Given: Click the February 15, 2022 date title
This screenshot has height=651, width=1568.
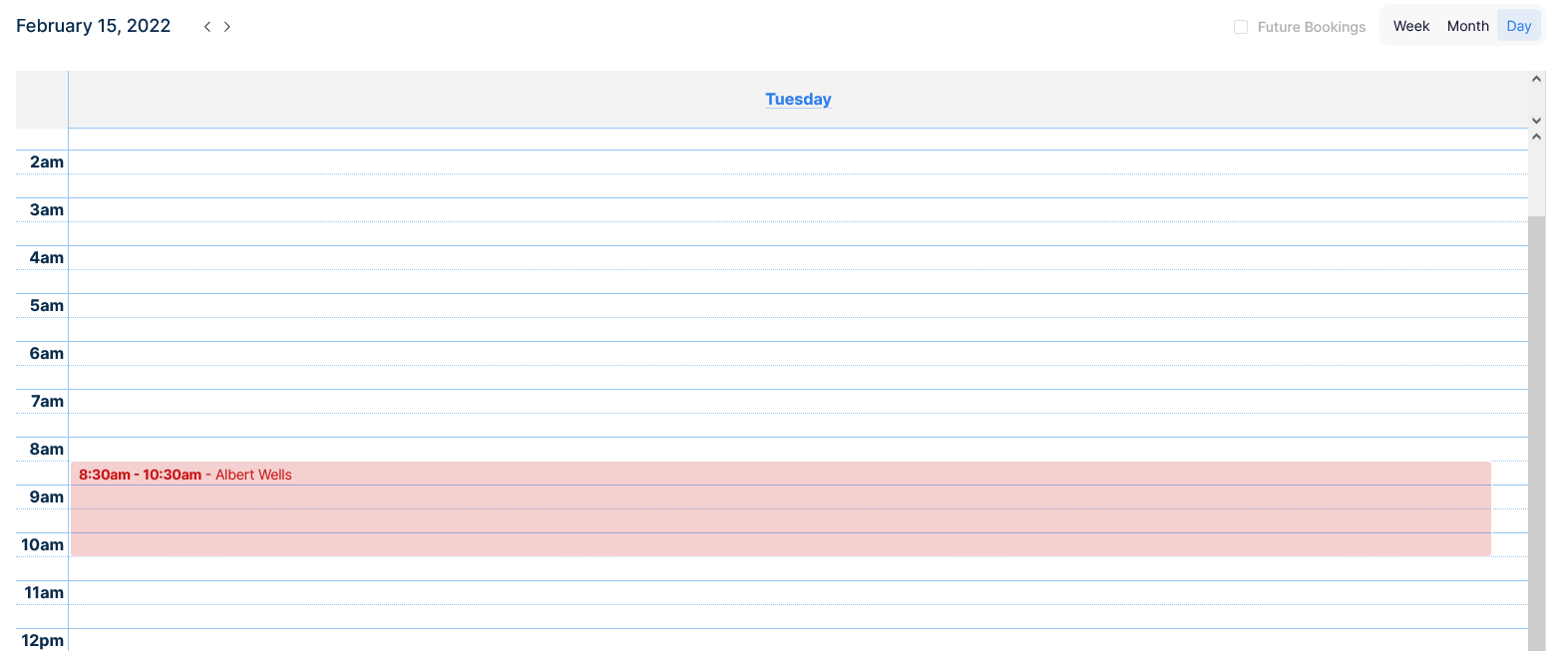Looking at the screenshot, I should 94,26.
